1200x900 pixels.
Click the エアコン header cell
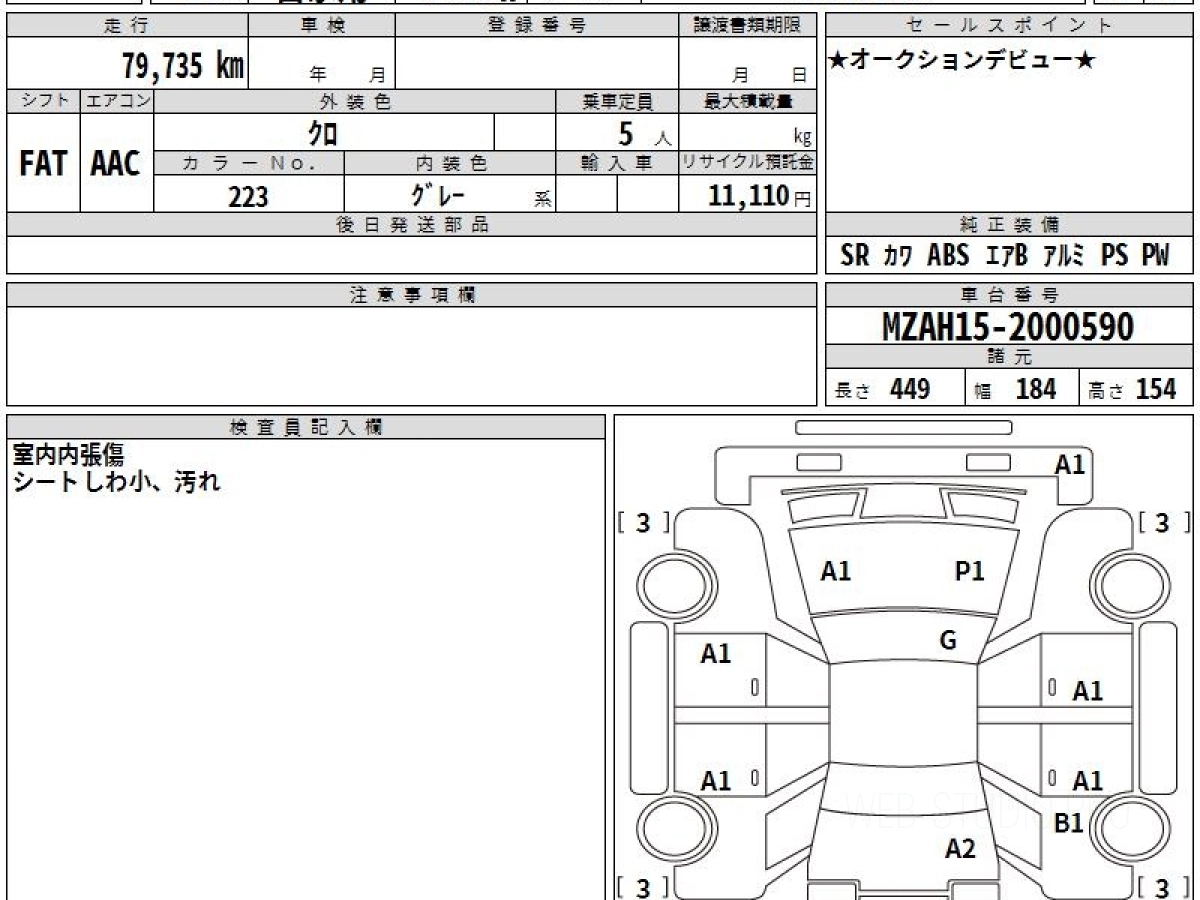pyautogui.click(x=117, y=101)
